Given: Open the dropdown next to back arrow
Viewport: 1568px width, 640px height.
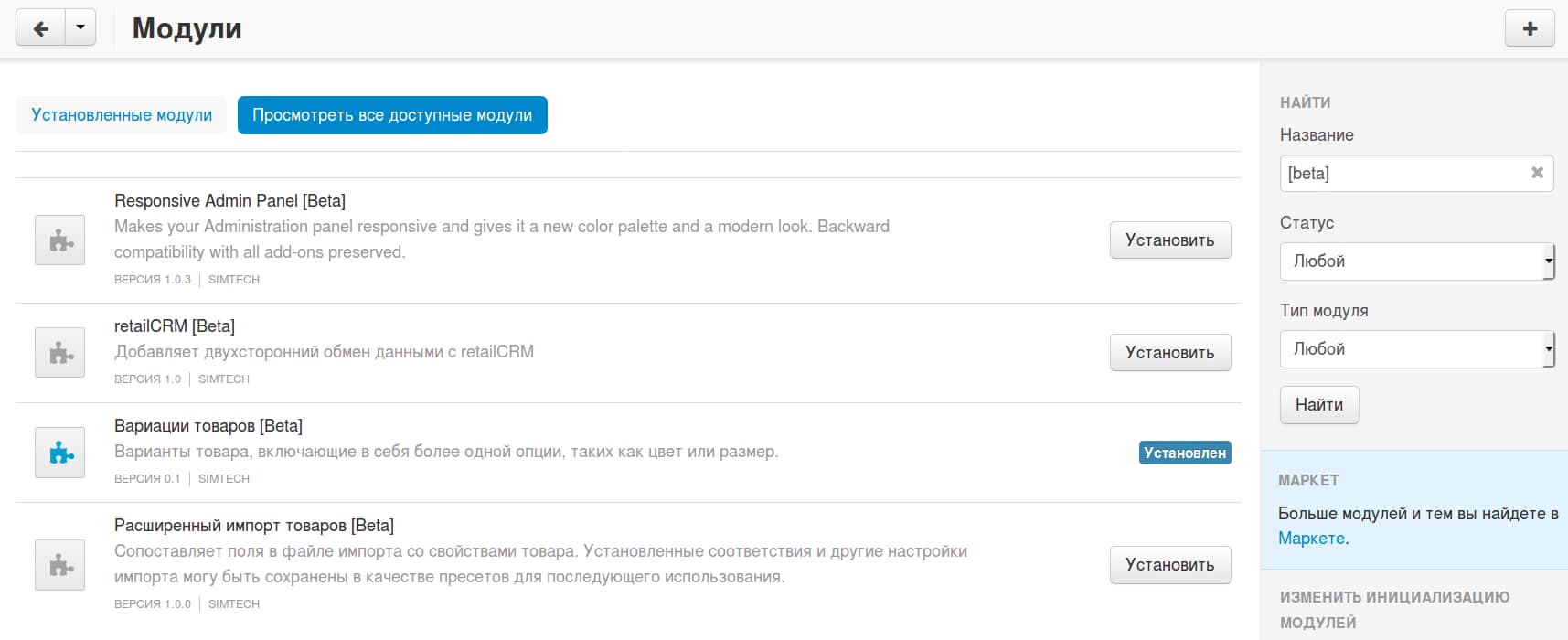Looking at the screenshot, I should click(80, 28).
